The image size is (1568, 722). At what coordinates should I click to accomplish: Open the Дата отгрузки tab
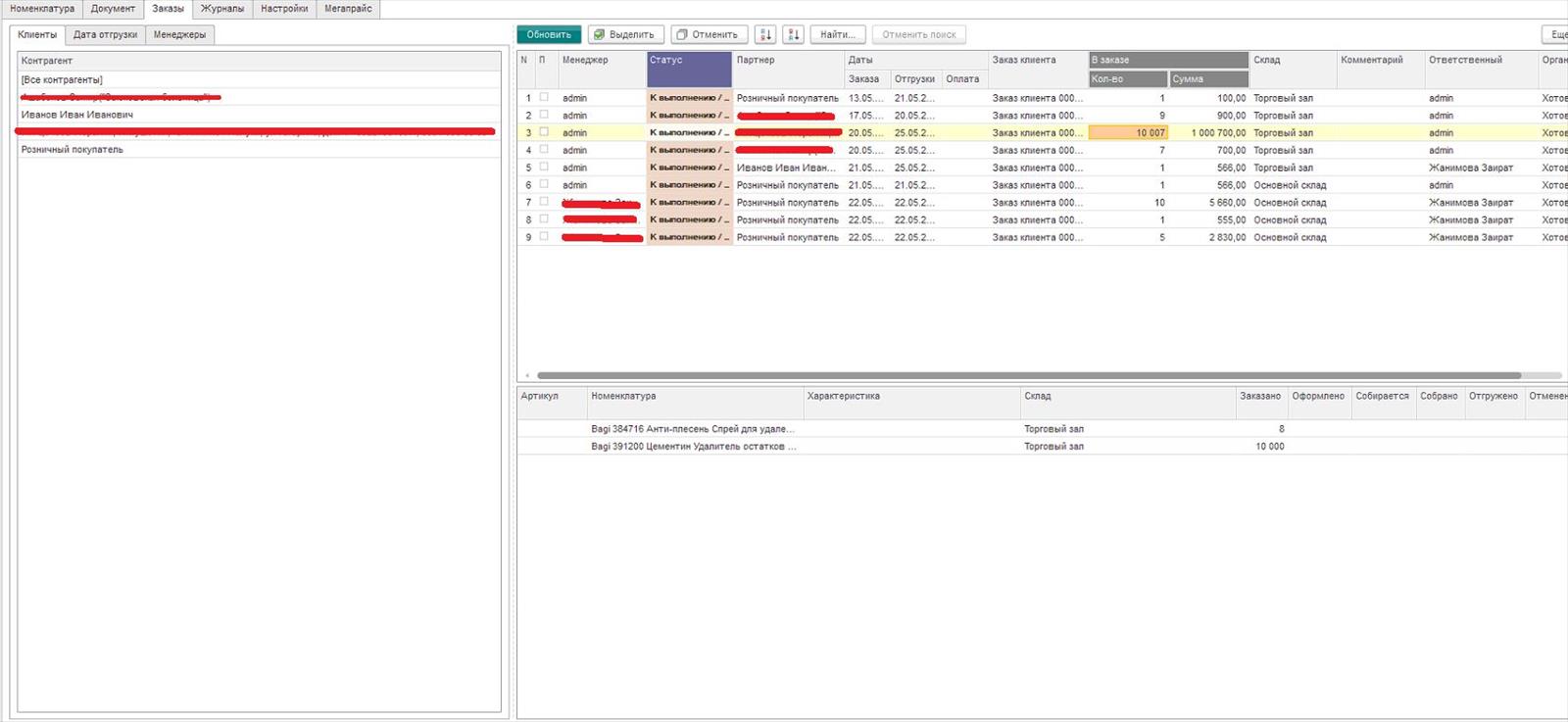point(105,34)
